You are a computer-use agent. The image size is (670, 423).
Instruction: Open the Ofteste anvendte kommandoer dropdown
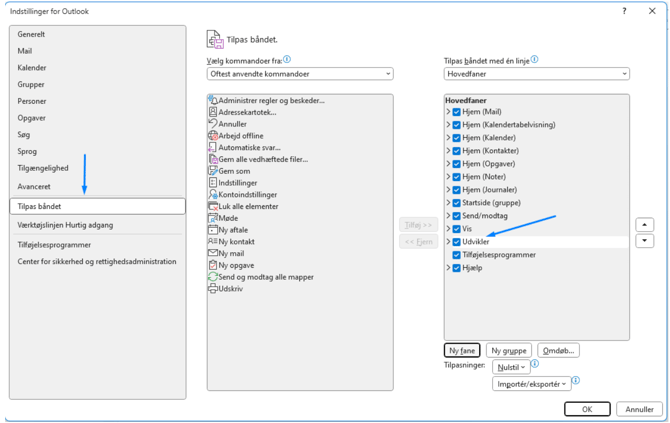click(300, 74)
